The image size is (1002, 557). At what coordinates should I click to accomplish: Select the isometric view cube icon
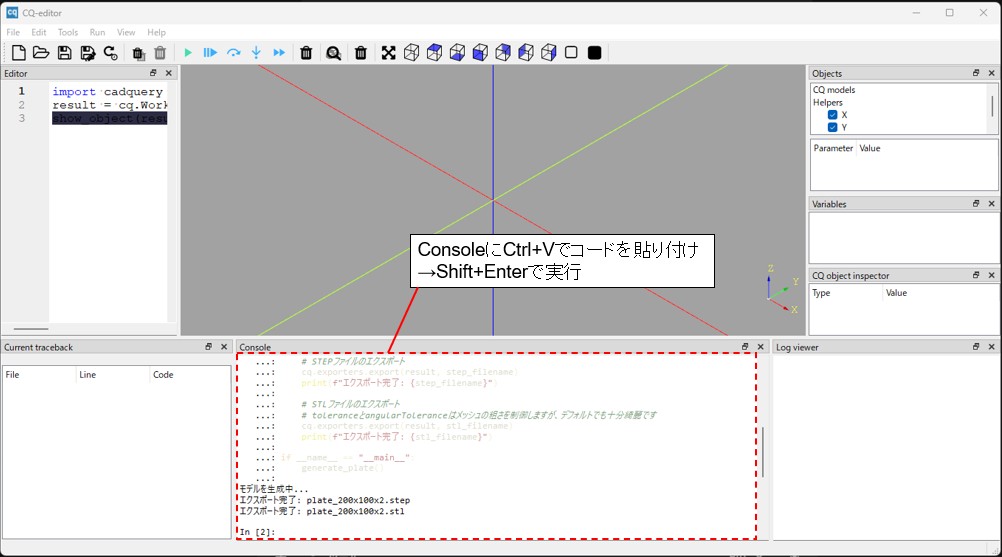(411, 53)
